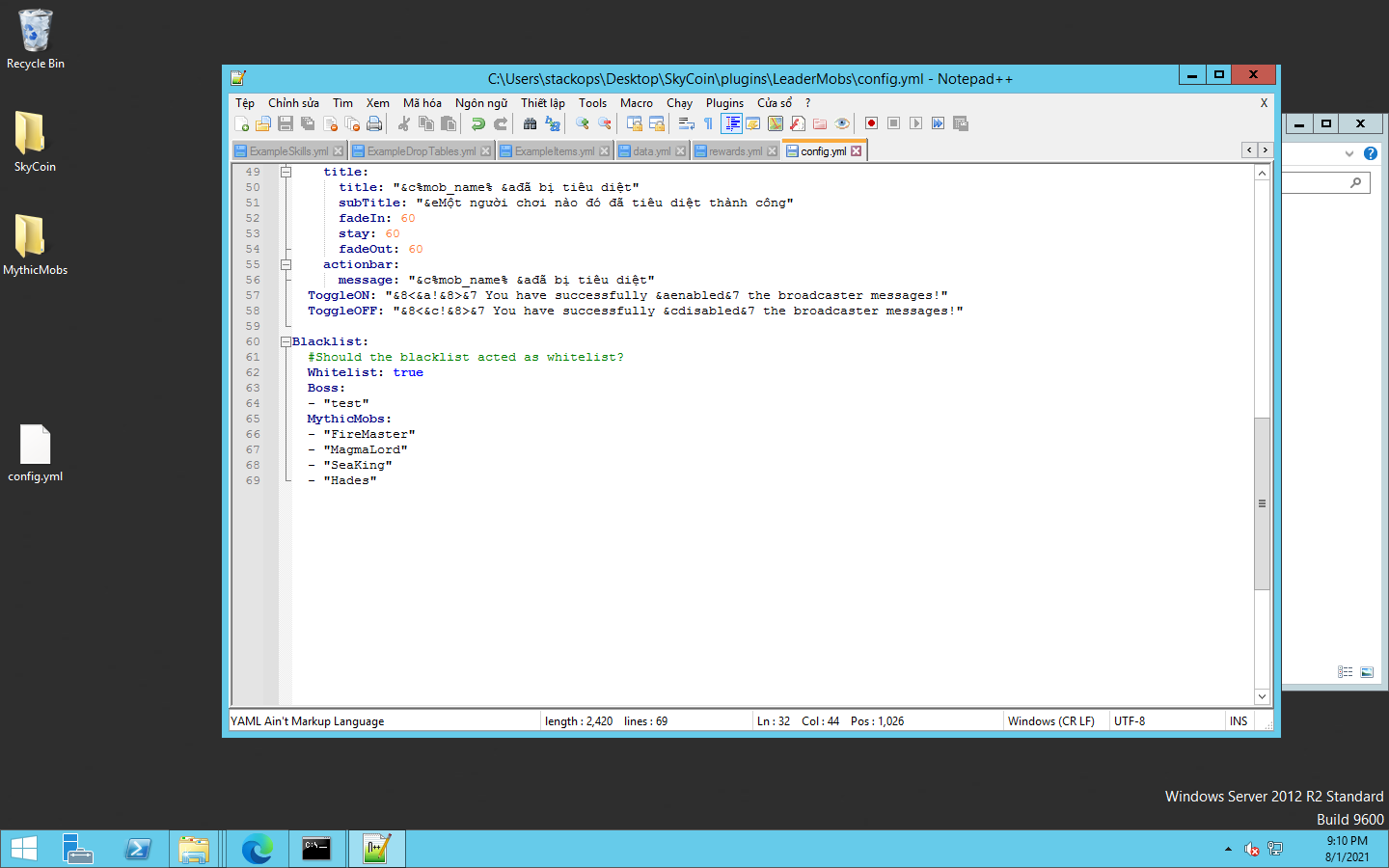
Task: Open Find with the binoculars icon
Action: point(530,123)
